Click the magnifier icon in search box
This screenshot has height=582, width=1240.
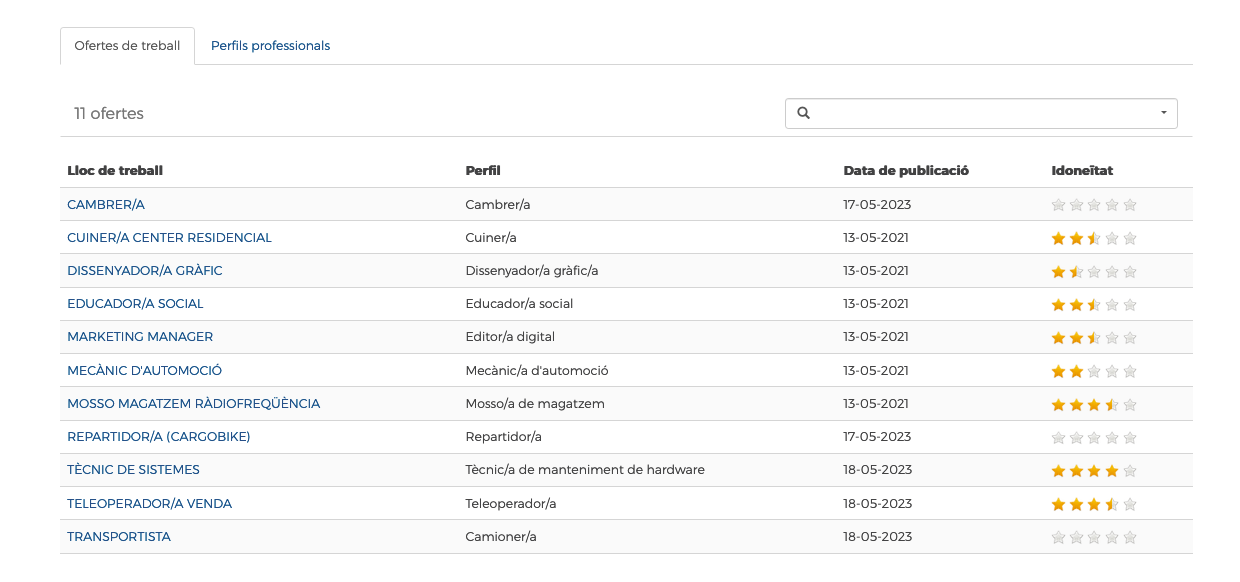(x=803, y=113)
